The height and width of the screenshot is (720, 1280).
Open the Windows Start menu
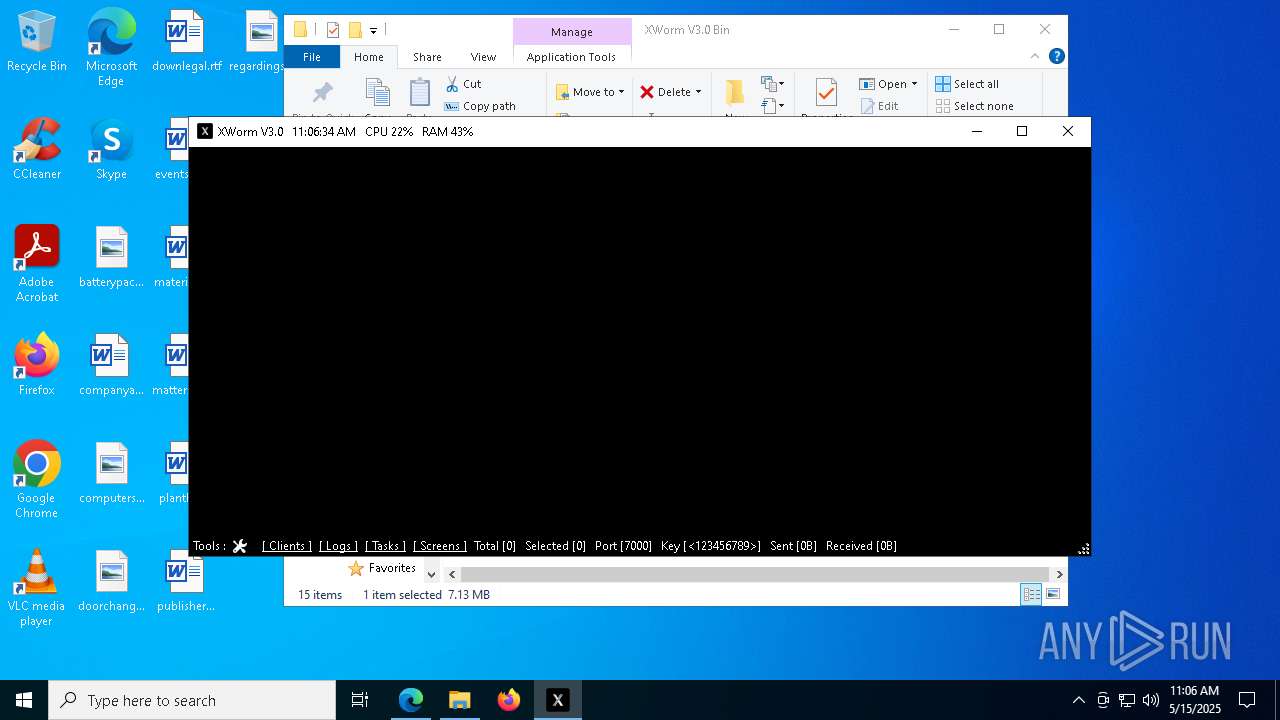pos(24,700)
